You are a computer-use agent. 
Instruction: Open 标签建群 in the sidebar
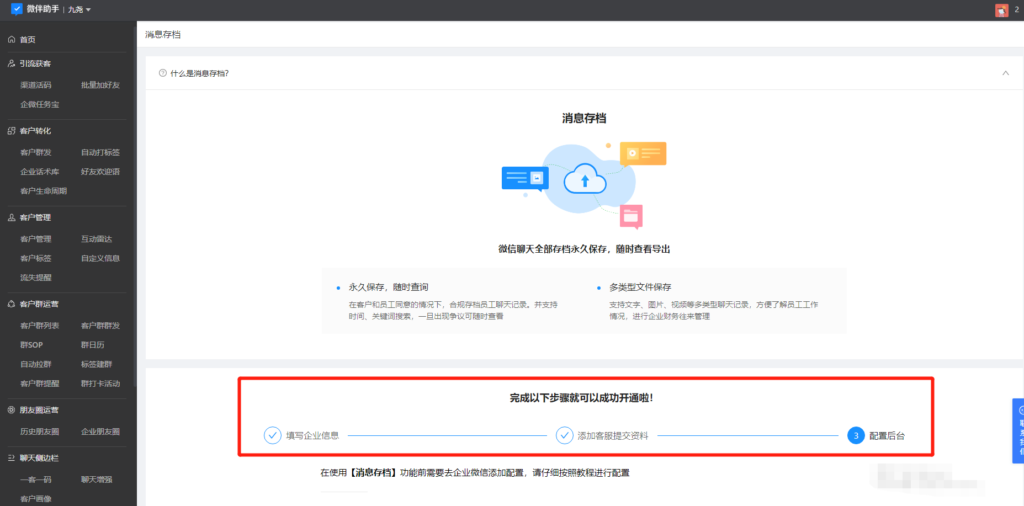pyautogui.click(x=96, y=364)
